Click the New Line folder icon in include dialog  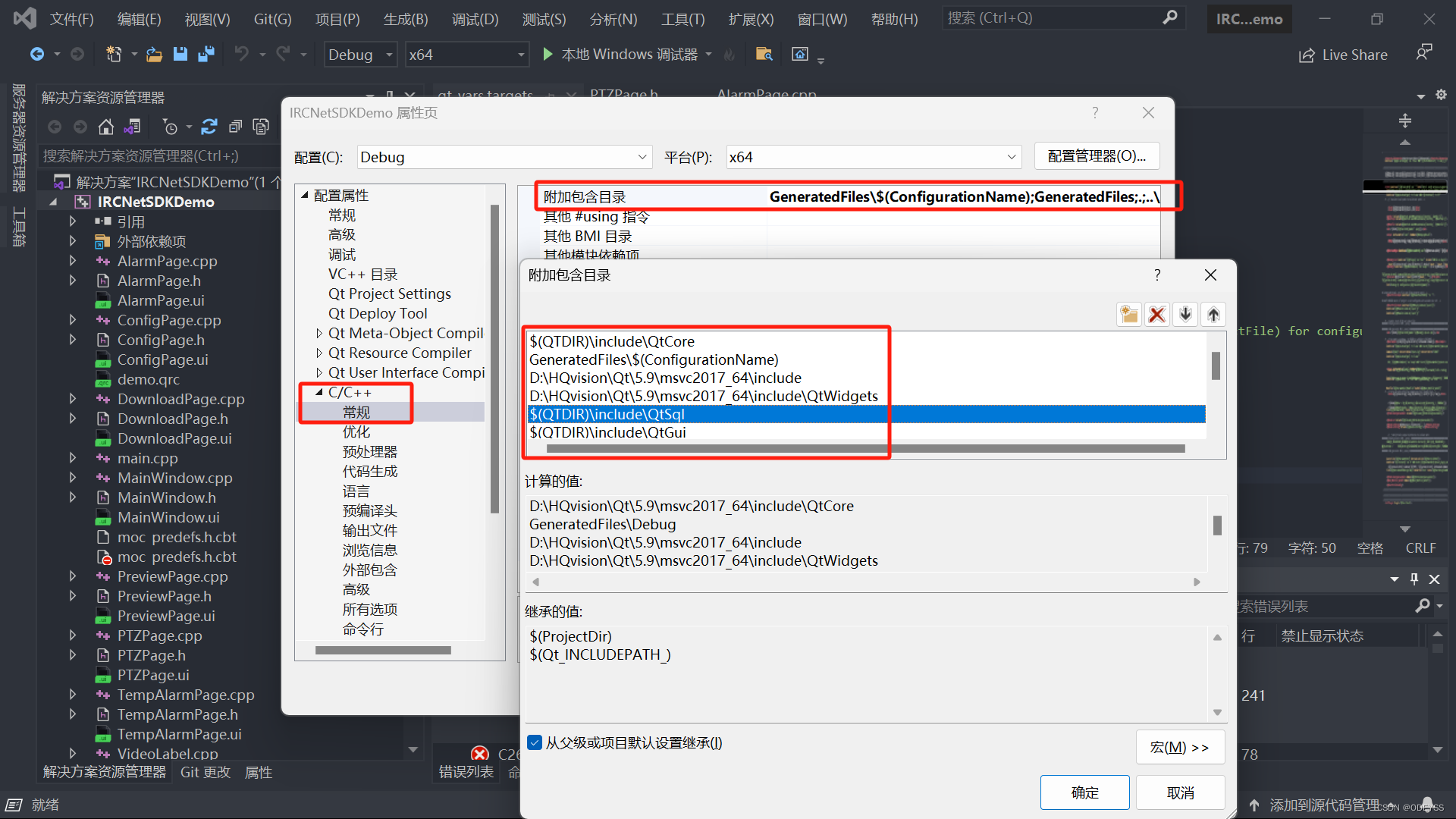pyautogui.click(x=1129, y=315)
